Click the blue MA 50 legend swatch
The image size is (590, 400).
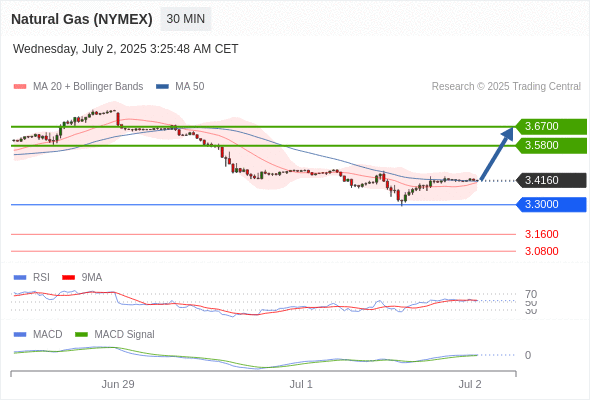(x=162, y=87)
